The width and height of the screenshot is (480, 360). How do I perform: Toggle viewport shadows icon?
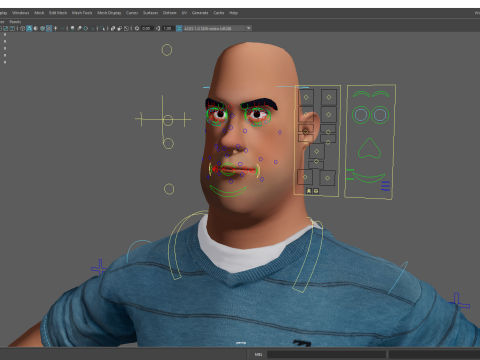click(62, 28)
